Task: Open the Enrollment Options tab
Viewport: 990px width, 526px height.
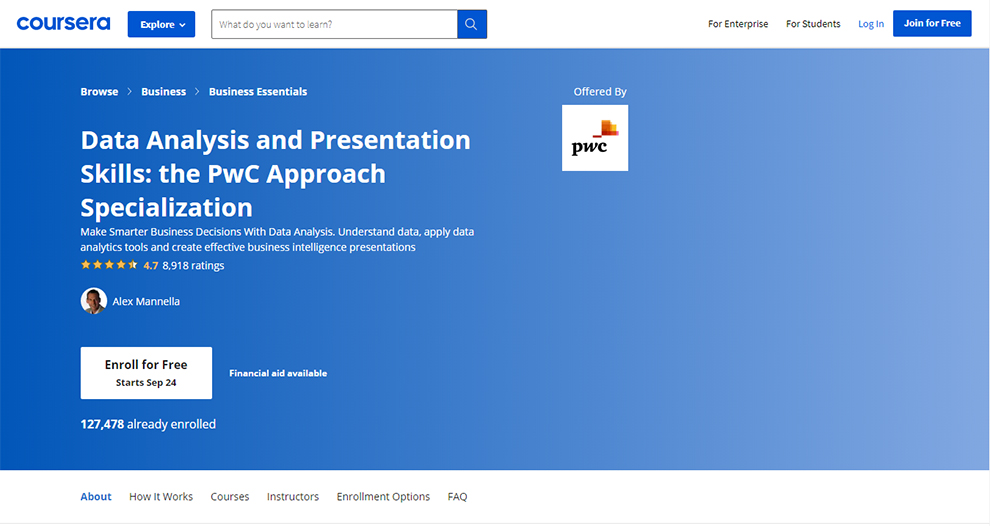Action: coord(383,497)
